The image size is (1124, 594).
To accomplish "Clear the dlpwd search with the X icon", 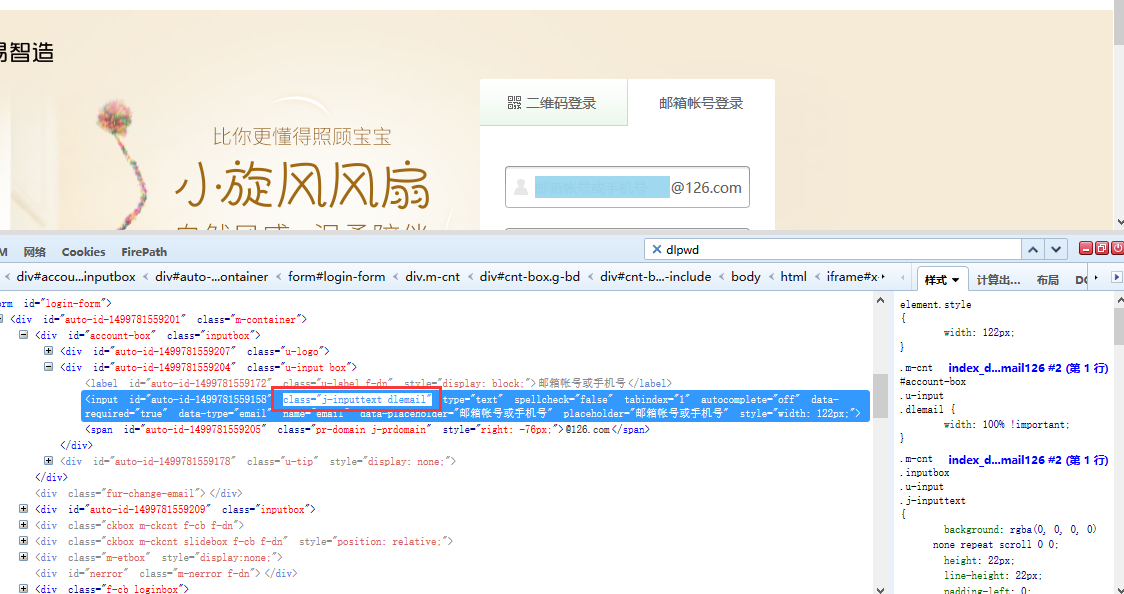I will (656, 249).
